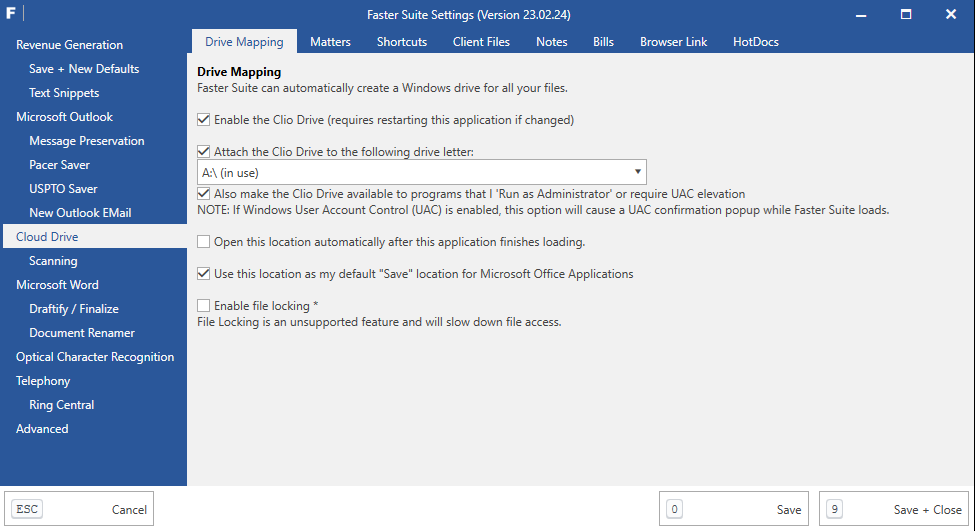
Task: Select Cloud Drive in sidebar
Action: (95, 237)
